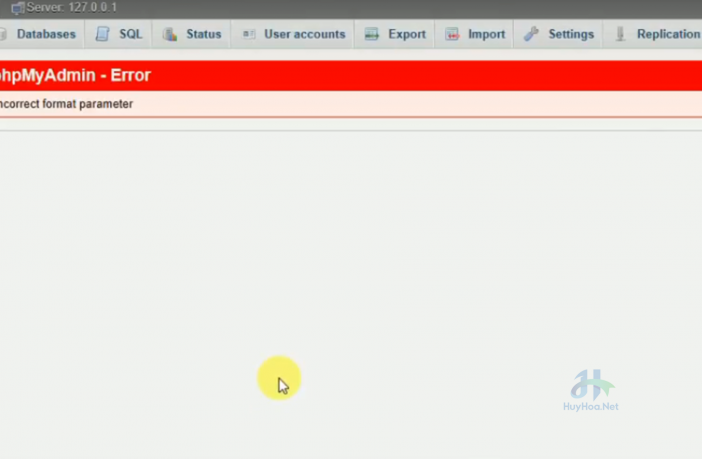702x459 pixels.
Task: Select the Import tab label
Action: (486, 34)
